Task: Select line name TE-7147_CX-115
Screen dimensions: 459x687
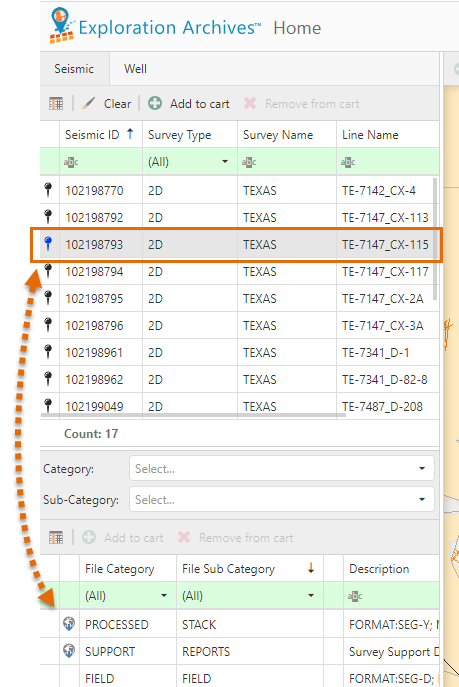Action: [x=385, y=244]
